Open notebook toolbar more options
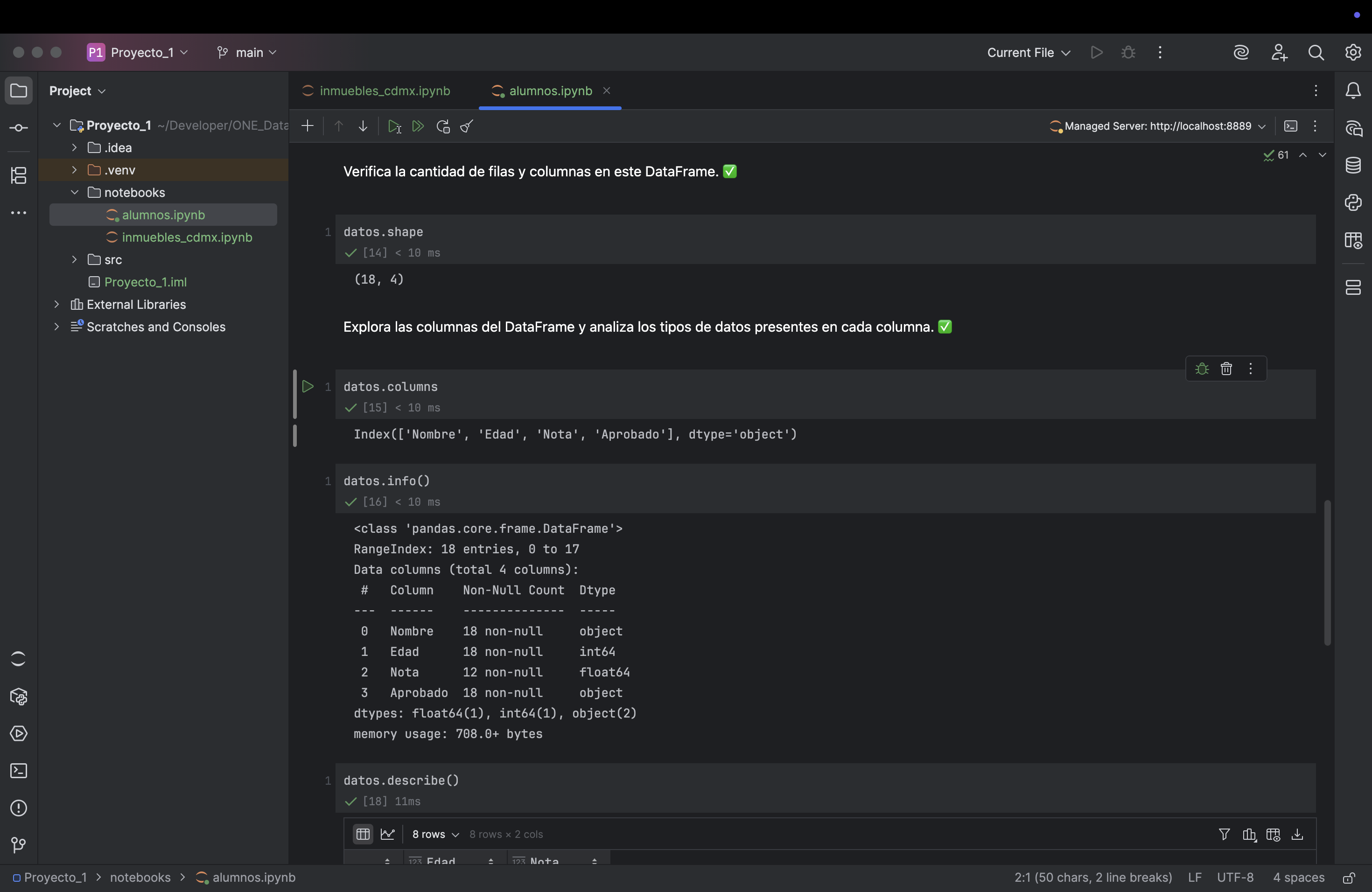The width and height of the screenshot is (1372, 892). pyautogui.click(x=1315, y=126)
